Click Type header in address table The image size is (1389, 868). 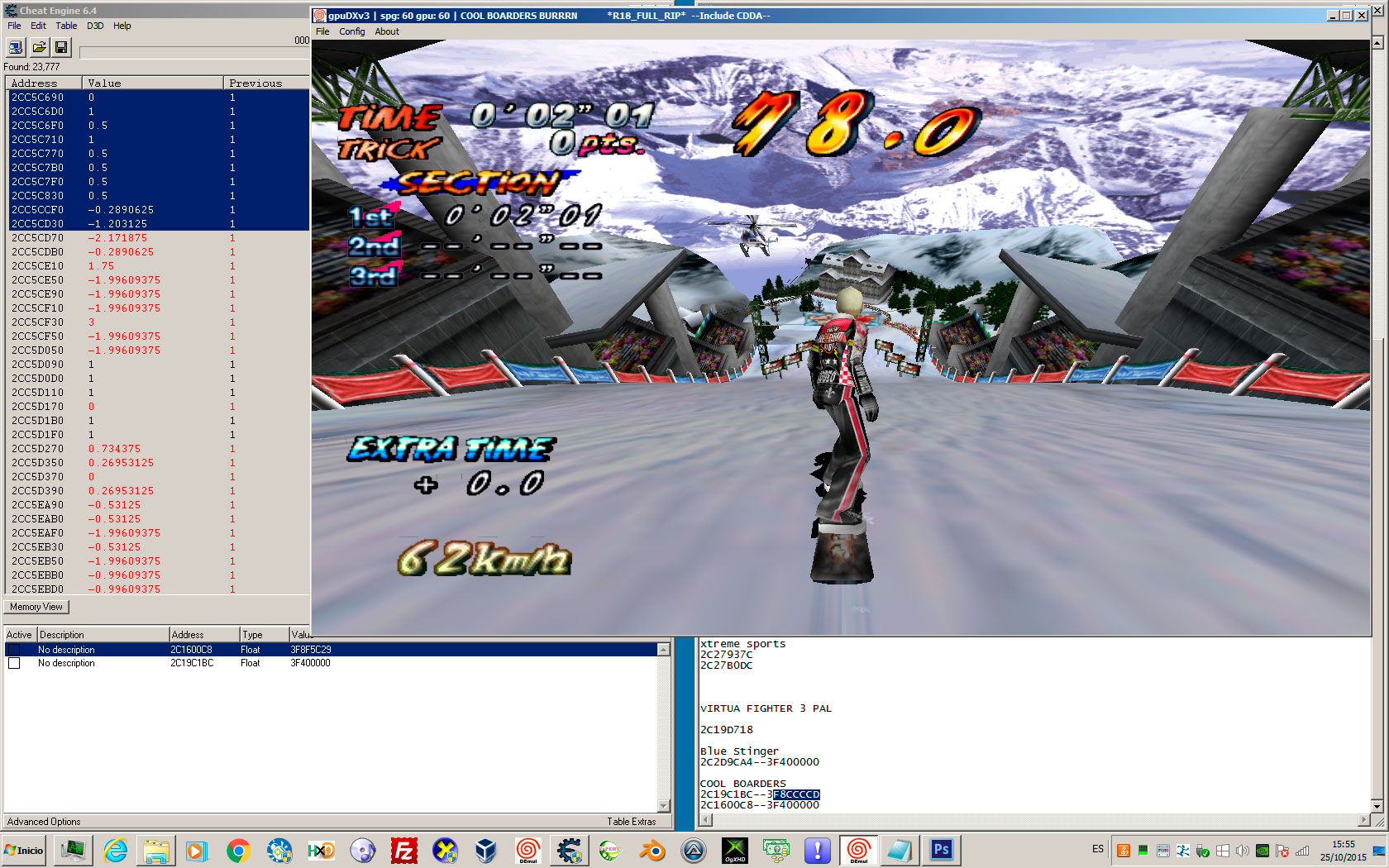pos(264,635)
